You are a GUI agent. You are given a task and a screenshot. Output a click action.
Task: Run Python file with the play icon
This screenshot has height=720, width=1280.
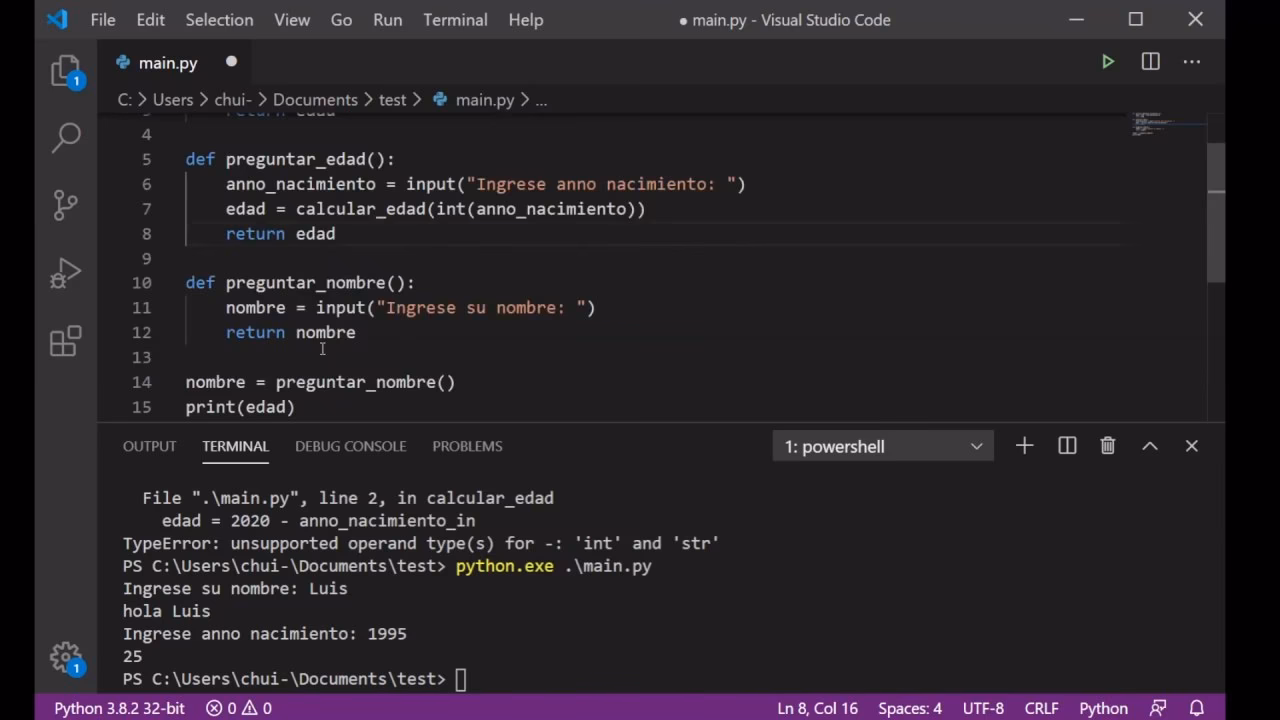pyautogui.click(x=1108, y=62)
